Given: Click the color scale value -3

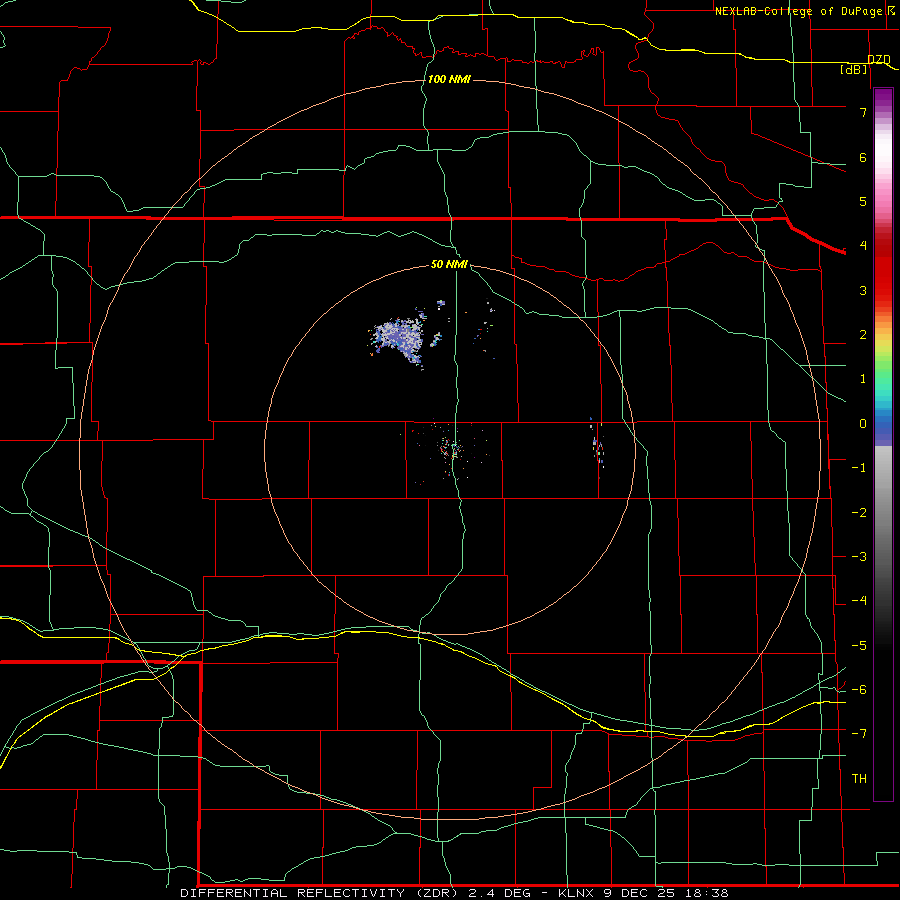Looking at the screenshot, I should [x=859, y=557].
